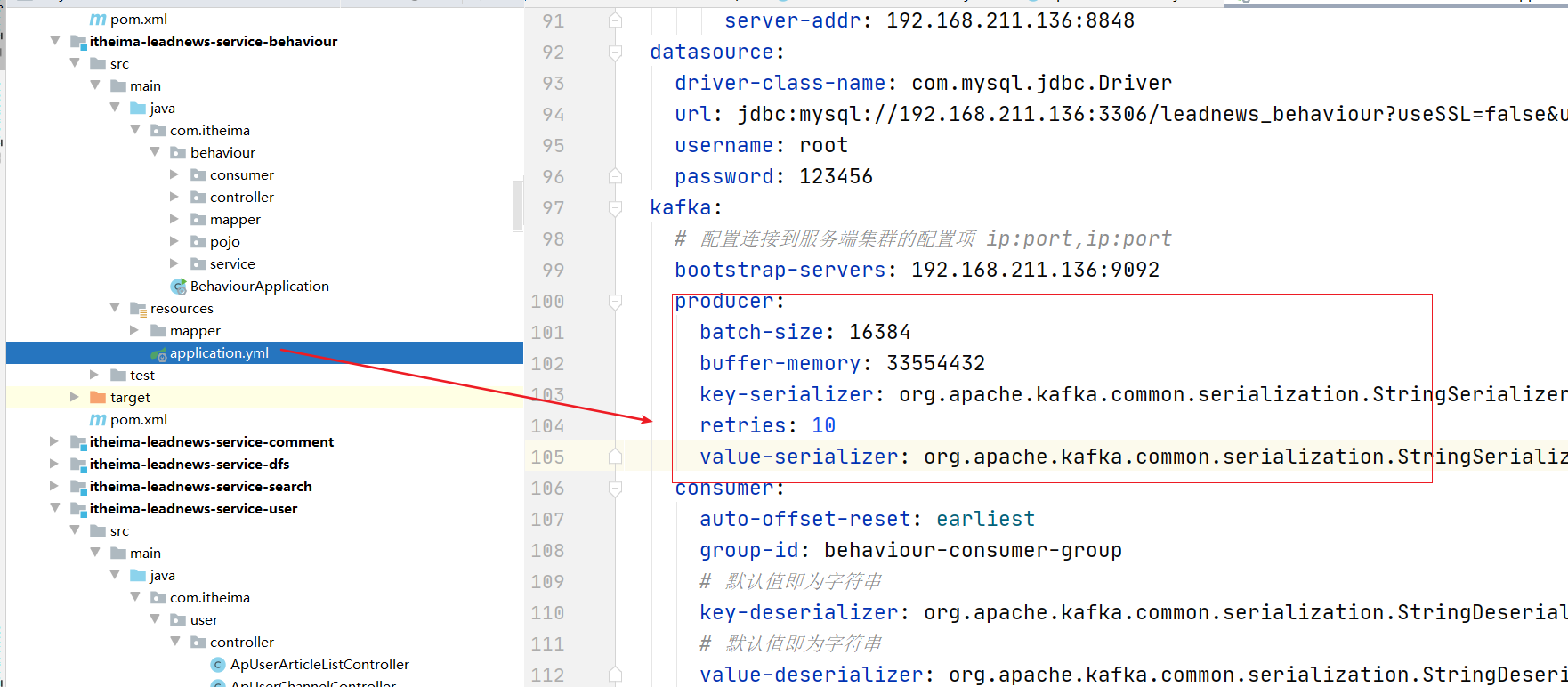Image resolution: width=1568 pixels, height=687 pixels.
Task: Select the BehaviourApplication class file
Action: pyautogui.click(x=259, y=287)
